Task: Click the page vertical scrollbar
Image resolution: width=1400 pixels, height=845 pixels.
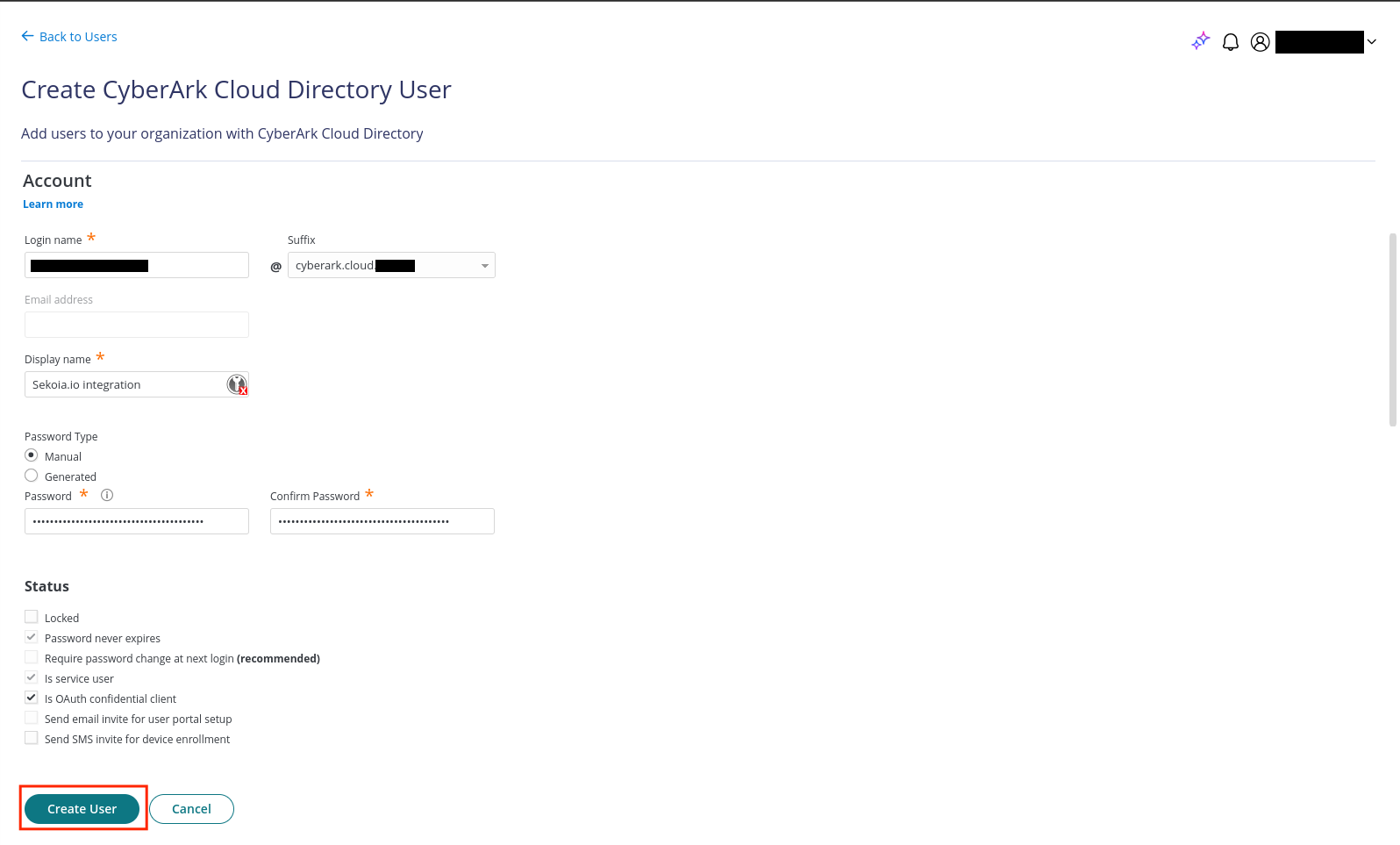Action: 1393,329
